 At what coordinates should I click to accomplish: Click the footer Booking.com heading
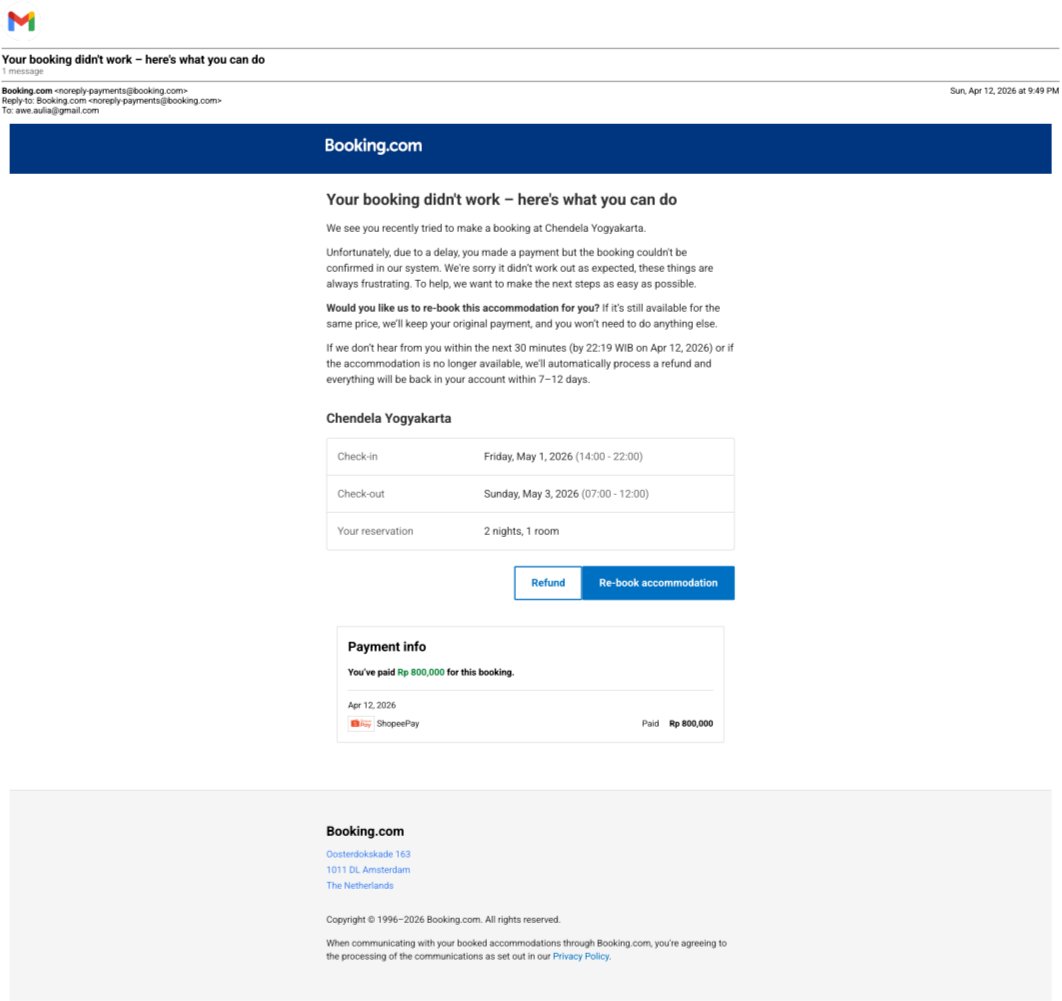tap(364, 831)
